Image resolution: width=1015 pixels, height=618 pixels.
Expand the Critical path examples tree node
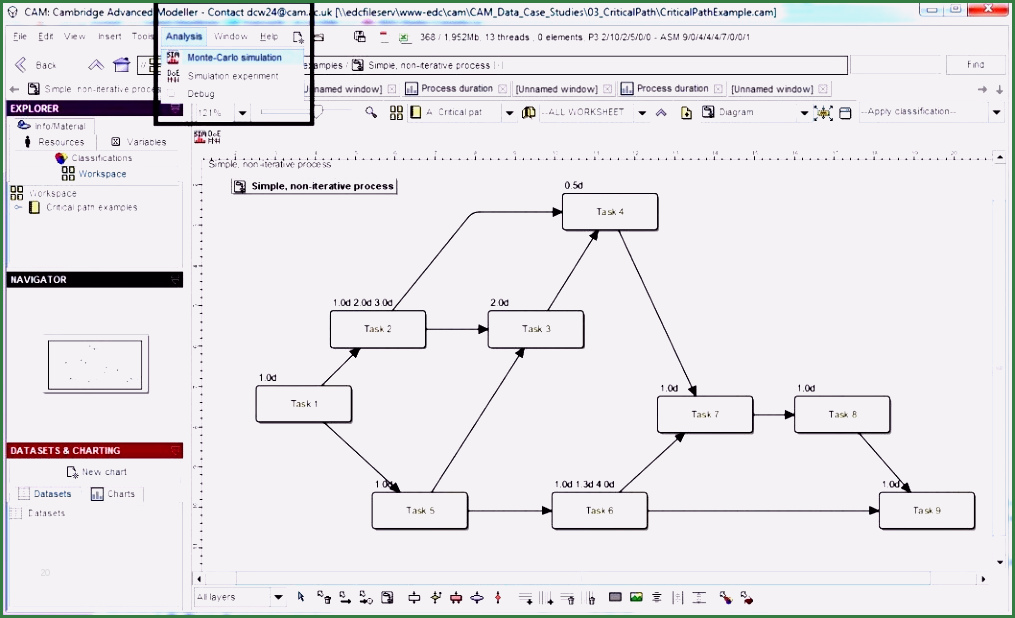(x=18, y=207)
